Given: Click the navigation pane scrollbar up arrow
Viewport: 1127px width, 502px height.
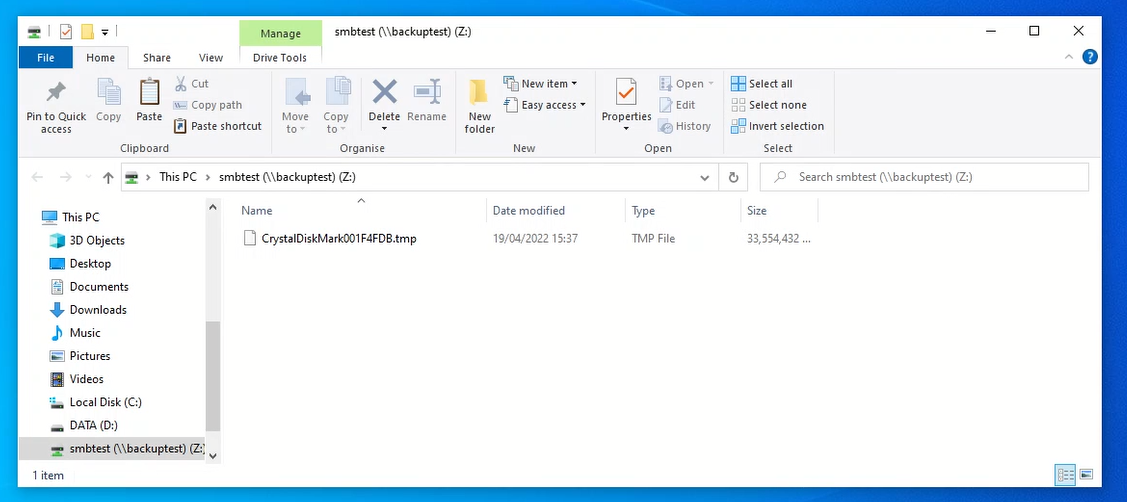Looking at the screenshot, I should pyautogui.click(x=213, y=207).
